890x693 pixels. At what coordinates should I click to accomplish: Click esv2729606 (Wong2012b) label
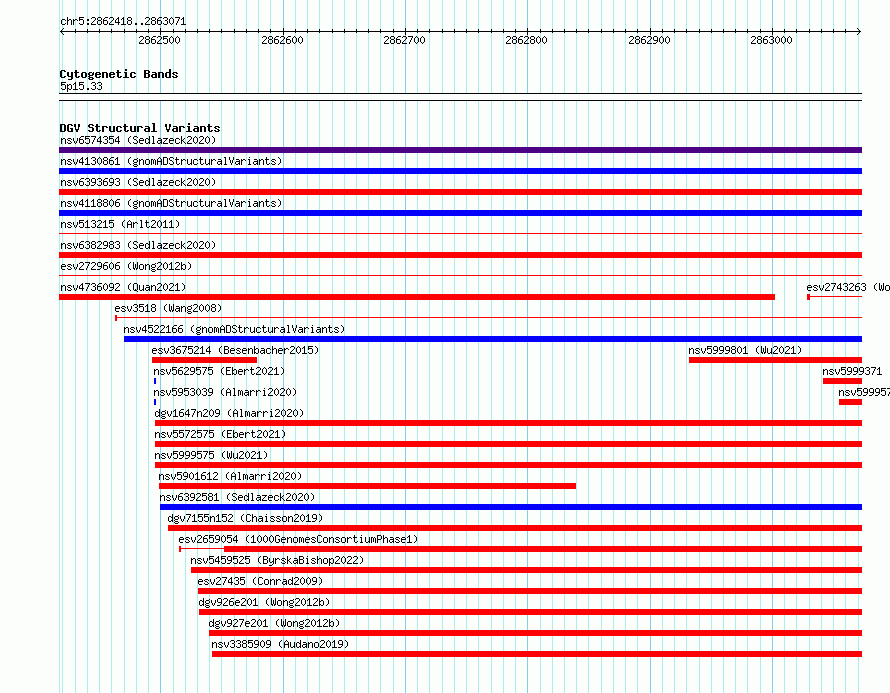coord(126,266)
